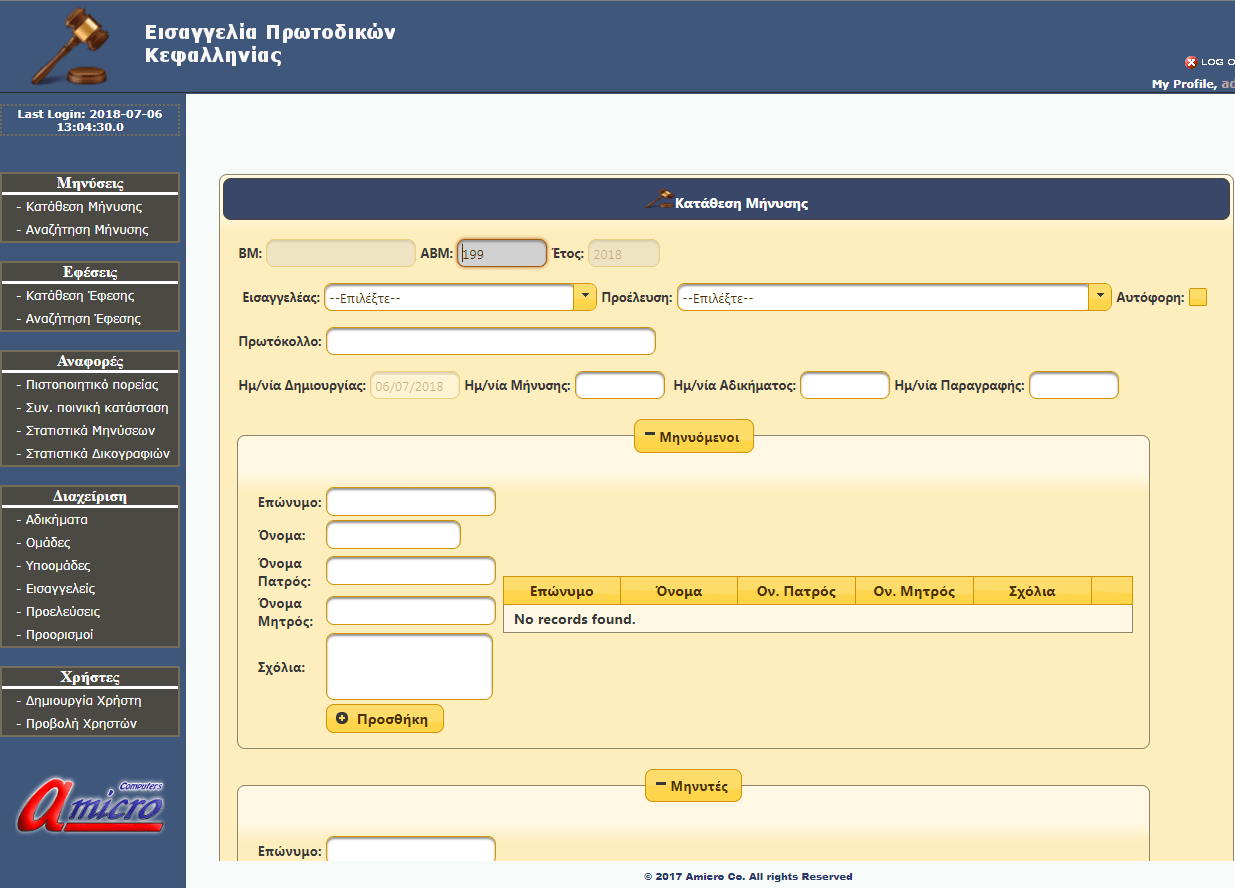Open Αναζήτηση Μήνυσης from sidebar menu
The width and height of the screenshot is (1235, 888).
(87, 230)
